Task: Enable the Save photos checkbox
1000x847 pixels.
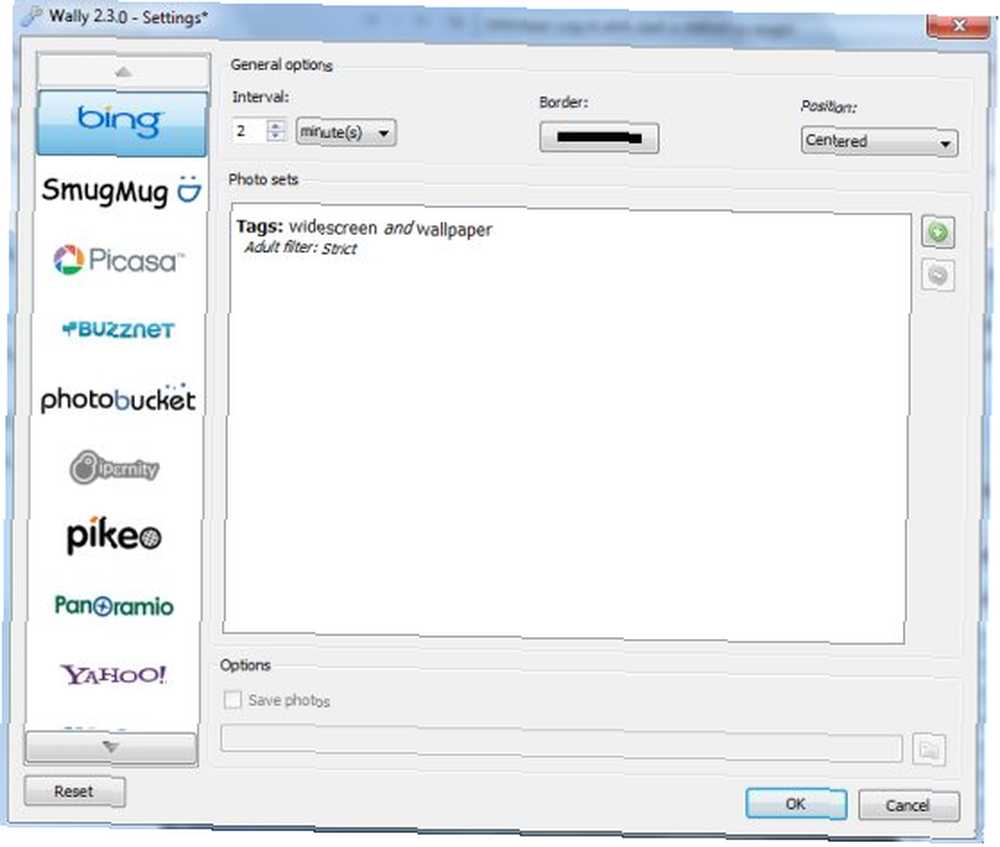Action: tap(233, 700)
